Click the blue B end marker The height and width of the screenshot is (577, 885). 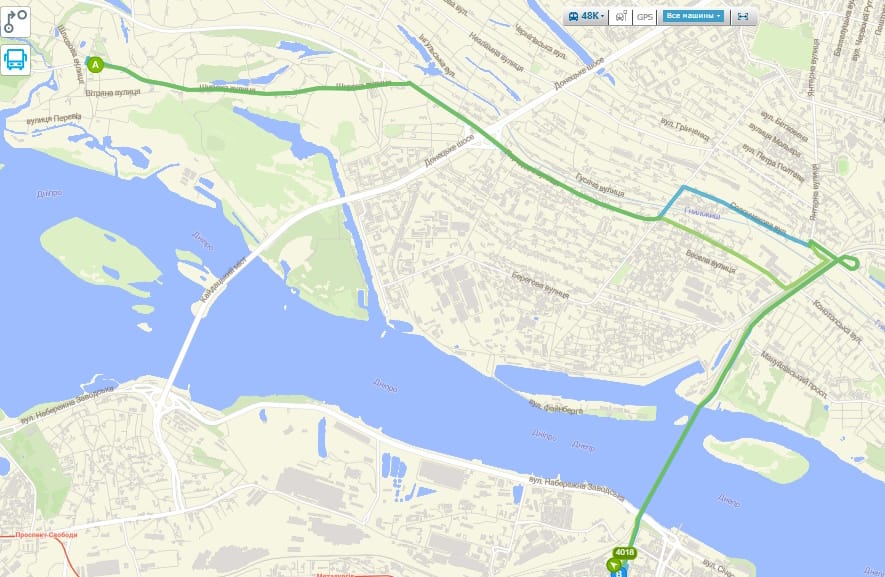click(620, 573)
